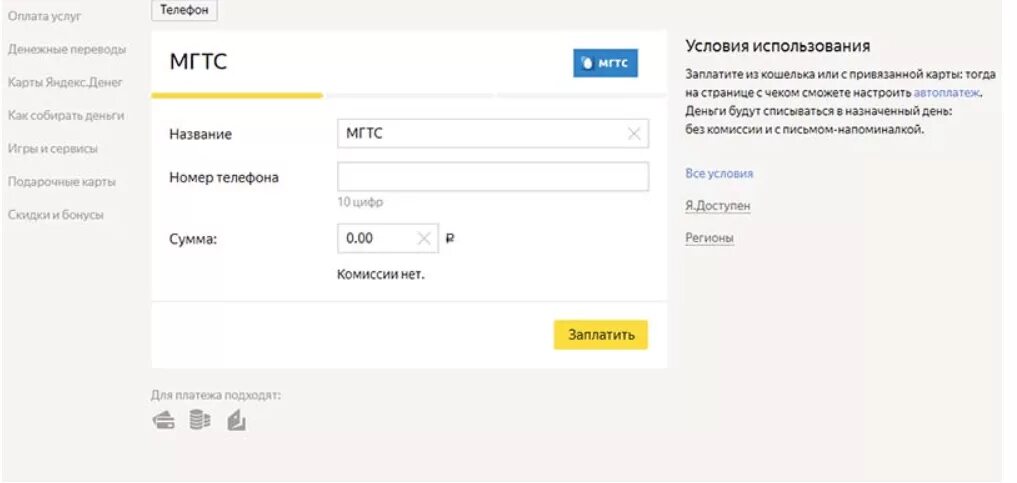The width and height of the screenshot is (1017, 483).
Task: Click the coins wallet payment icon
Action: click(x=200, y=420)
